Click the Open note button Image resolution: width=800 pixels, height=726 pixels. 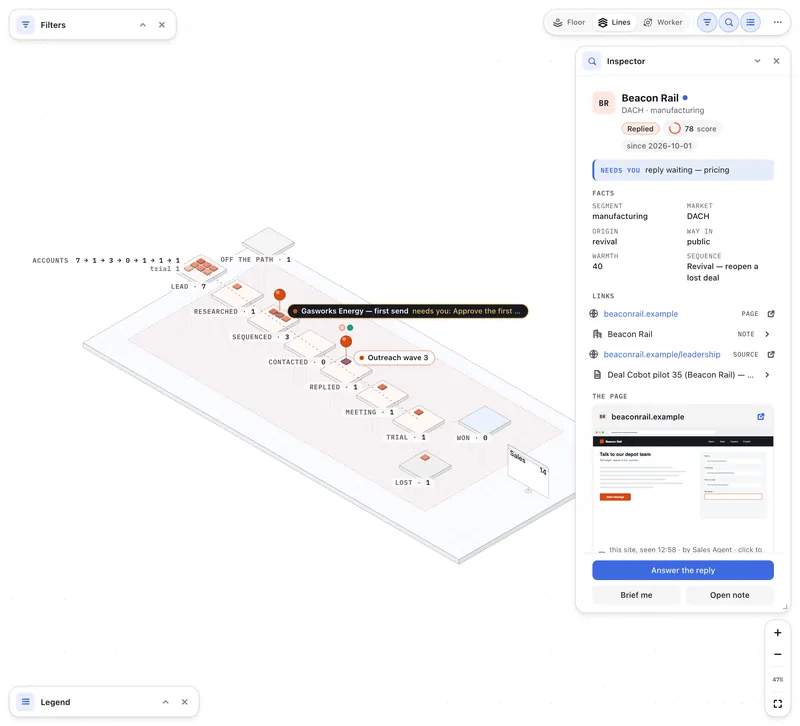[x=729, y=595]
